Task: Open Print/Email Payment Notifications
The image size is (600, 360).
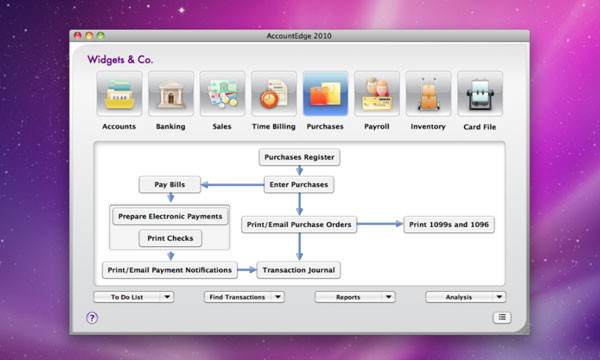Action: pos(170,270)
